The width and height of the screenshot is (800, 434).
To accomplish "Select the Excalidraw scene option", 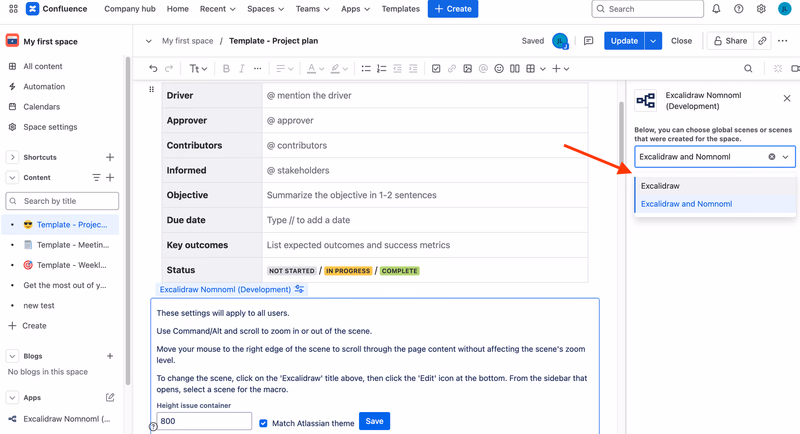I will click(x=715, y=186).
